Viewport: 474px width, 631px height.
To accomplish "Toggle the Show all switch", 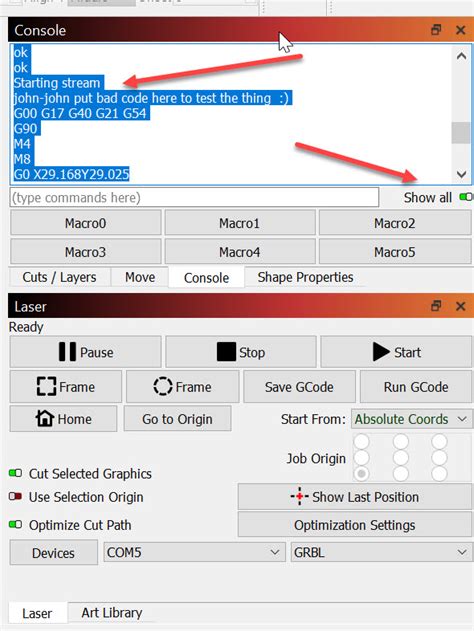I will 466,197.
